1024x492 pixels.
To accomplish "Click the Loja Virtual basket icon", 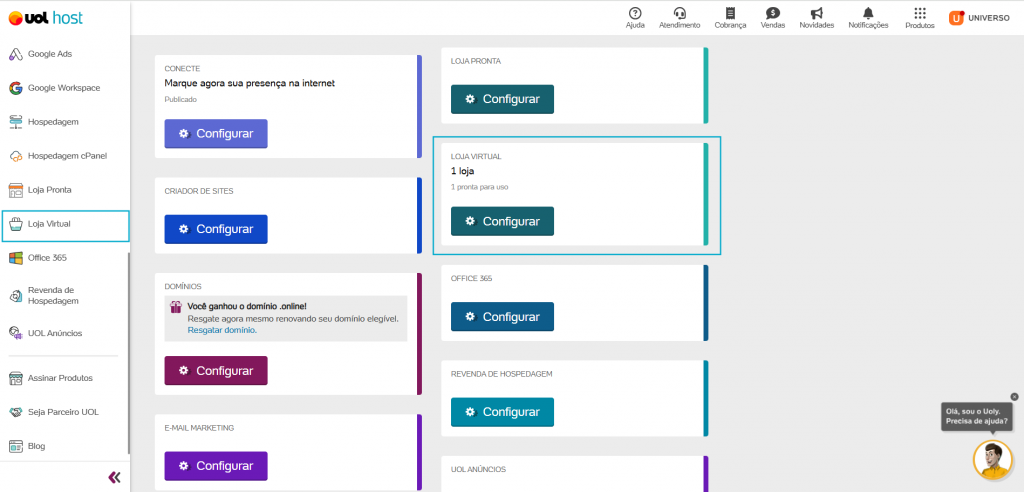I will (x=16, y=224).
